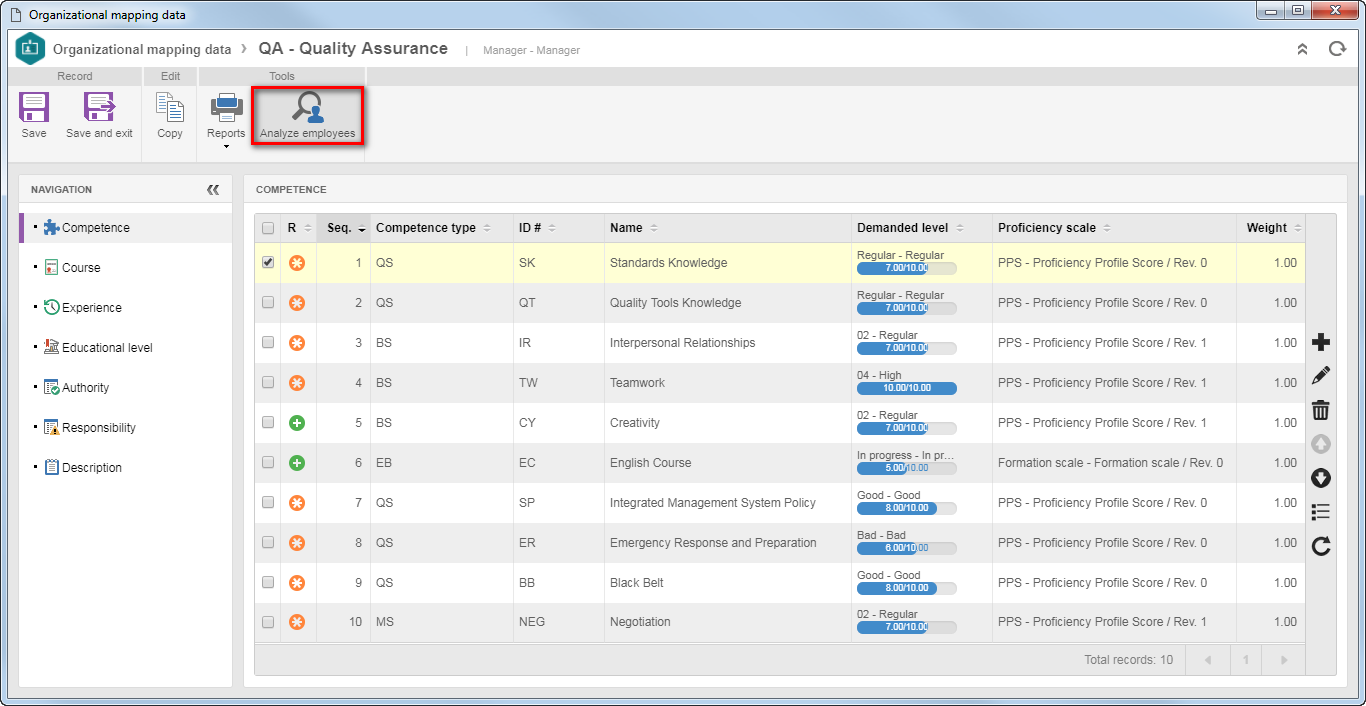
Task: Collapse the Navigation panel
Action: click(x=213, y=189)
